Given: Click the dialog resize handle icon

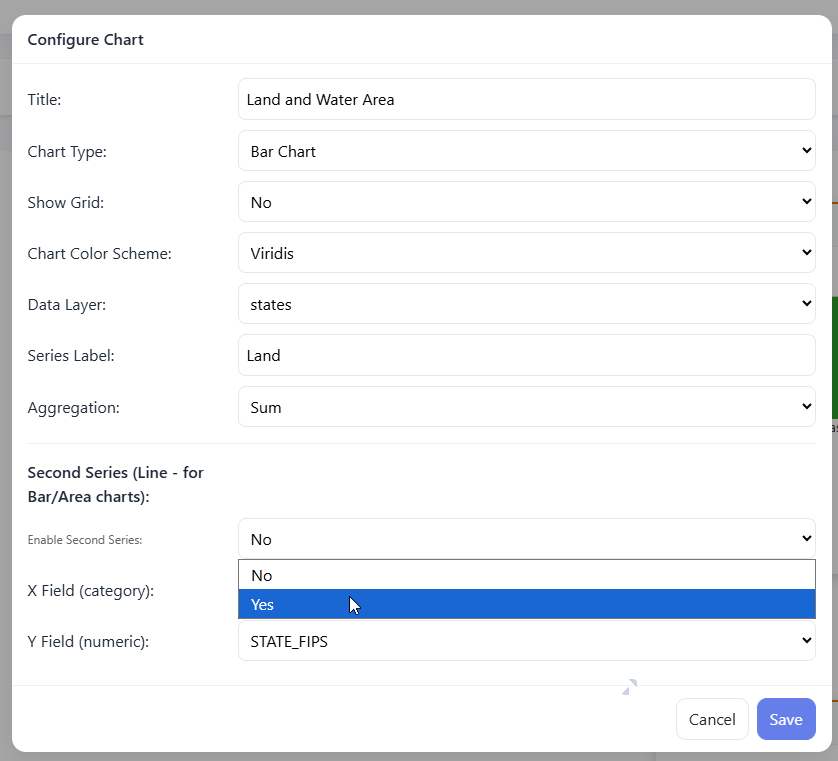Looking at the screenshot, I should point(629,687).
